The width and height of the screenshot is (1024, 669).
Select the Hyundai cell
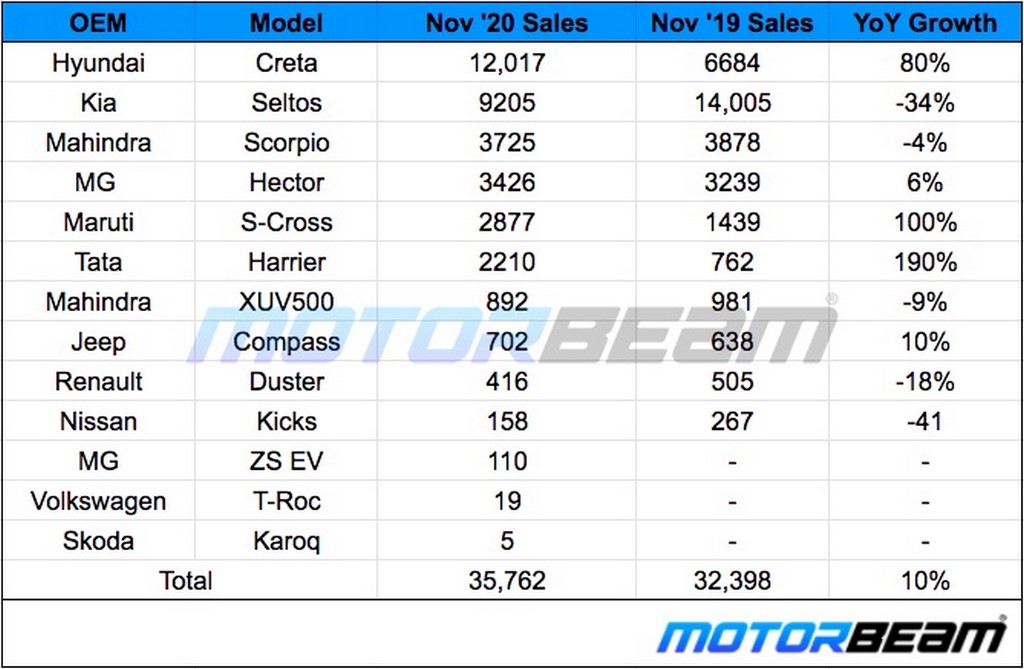(x=98, y=63)
